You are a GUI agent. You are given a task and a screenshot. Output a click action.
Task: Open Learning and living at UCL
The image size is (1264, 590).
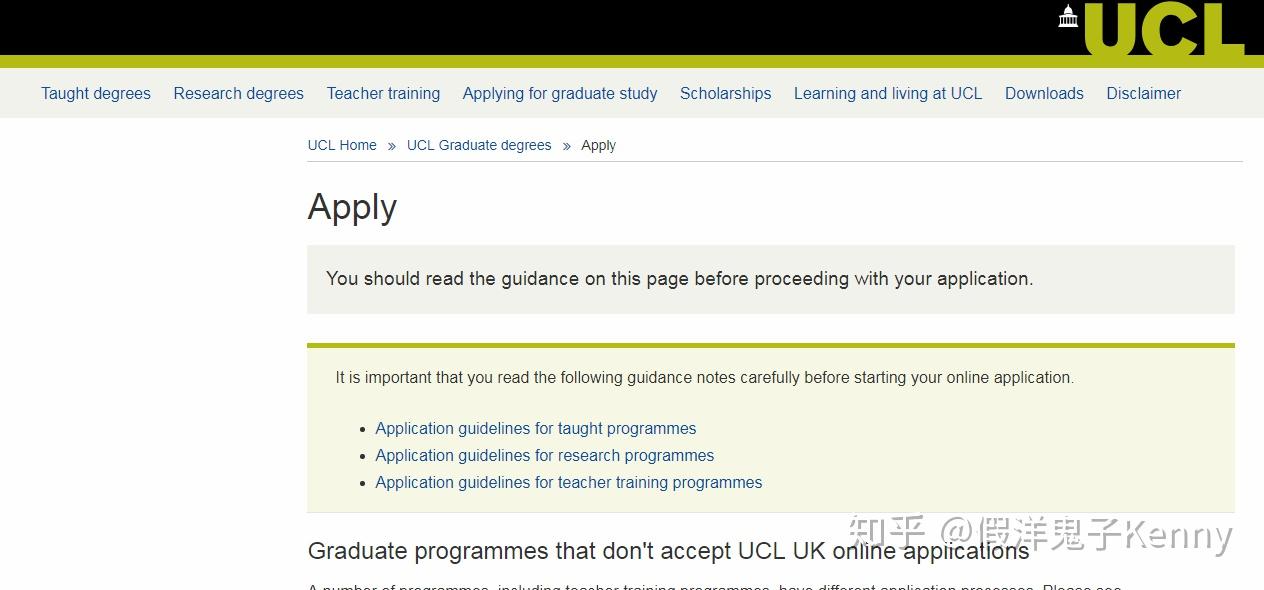click(887, 93)
